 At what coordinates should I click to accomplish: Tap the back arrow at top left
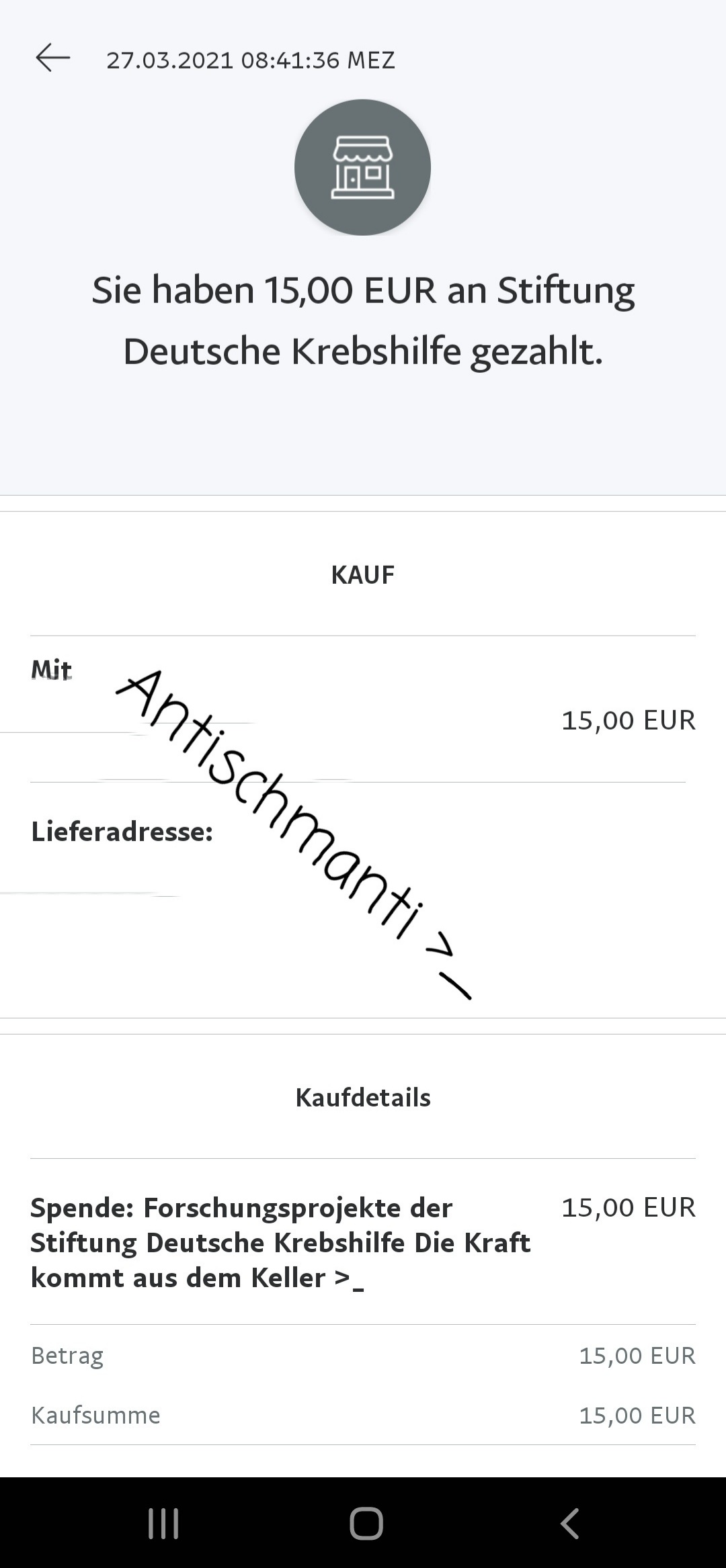pyautogui.click(x=52, y=58)
